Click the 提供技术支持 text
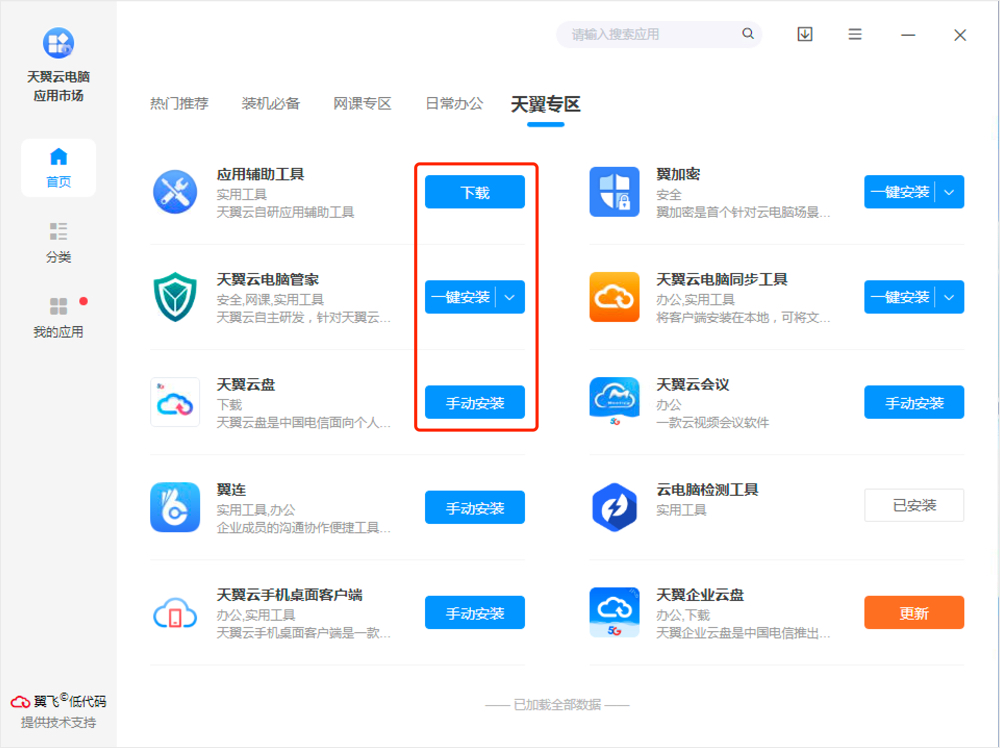 click(58, 722)
